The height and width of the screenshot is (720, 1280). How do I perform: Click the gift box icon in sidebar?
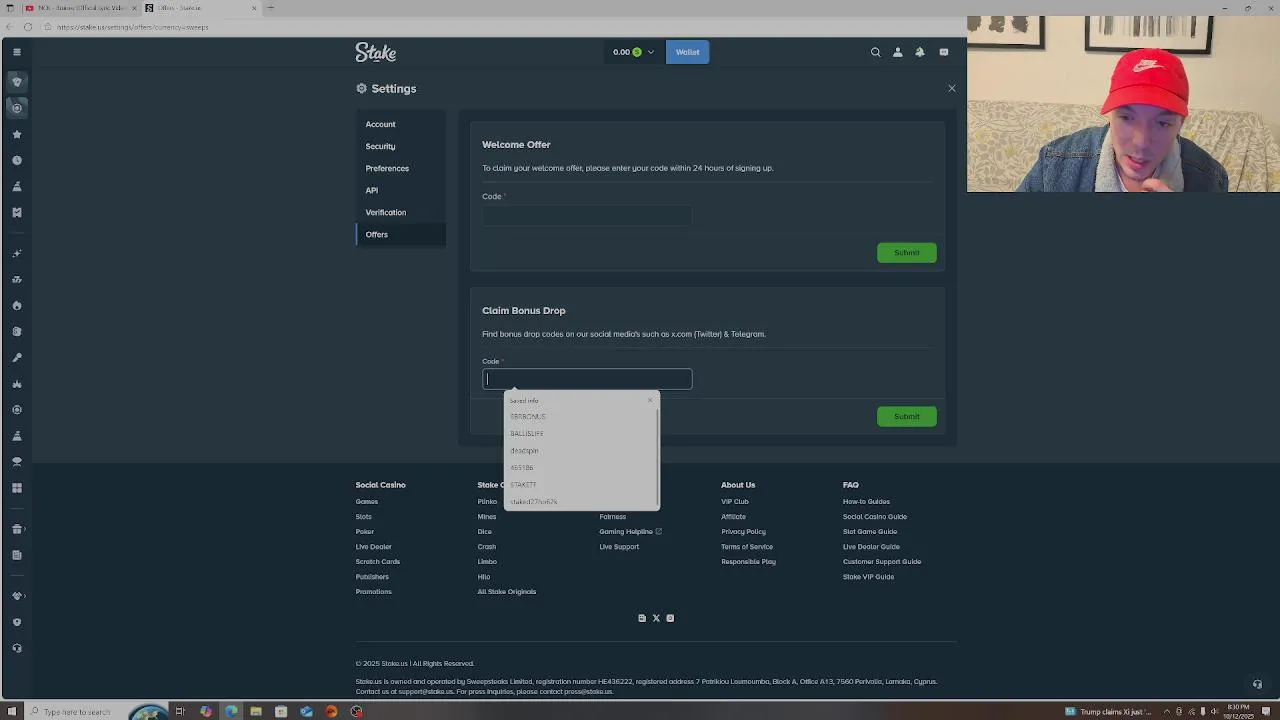[17, 529]
